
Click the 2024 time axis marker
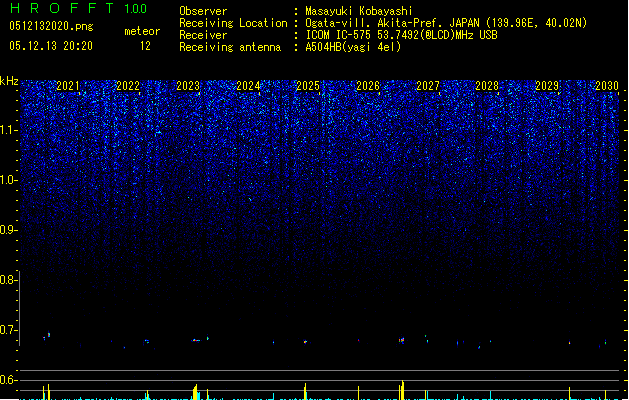pos(248,85)
